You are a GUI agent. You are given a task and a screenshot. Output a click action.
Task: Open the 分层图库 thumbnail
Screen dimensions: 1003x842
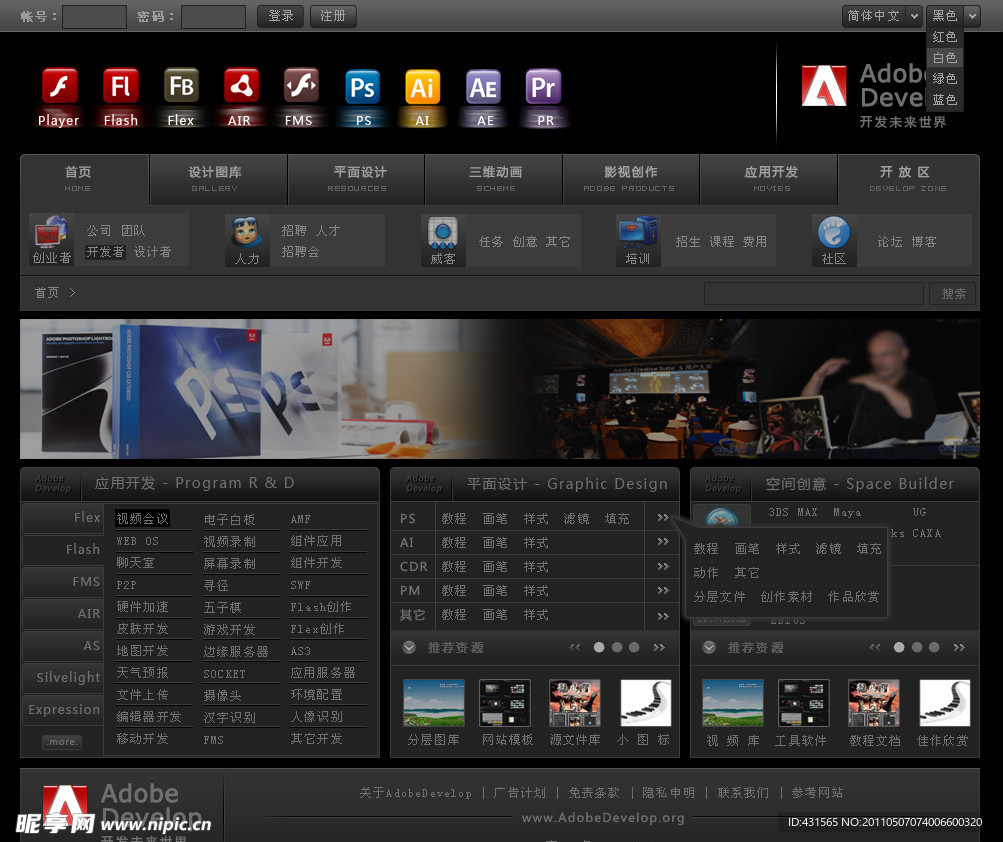pyautogui.click(x=434, y=703)
